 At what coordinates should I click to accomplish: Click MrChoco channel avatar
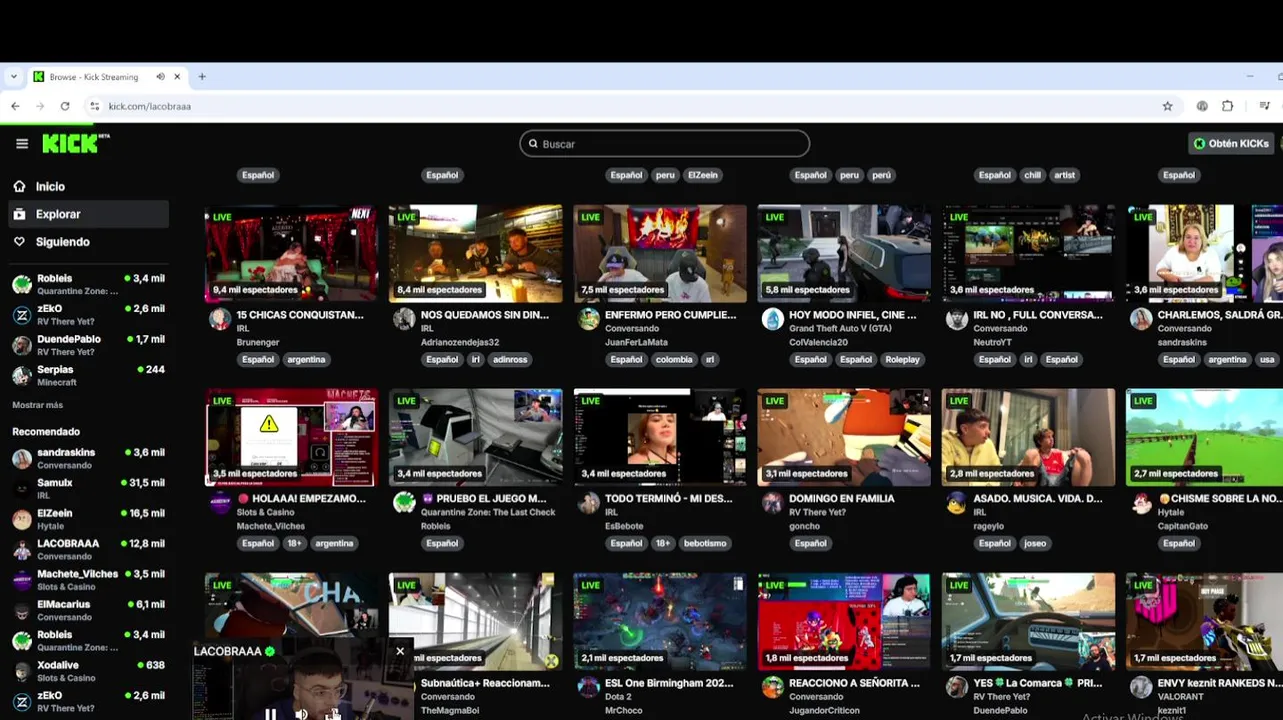point(589,687)
